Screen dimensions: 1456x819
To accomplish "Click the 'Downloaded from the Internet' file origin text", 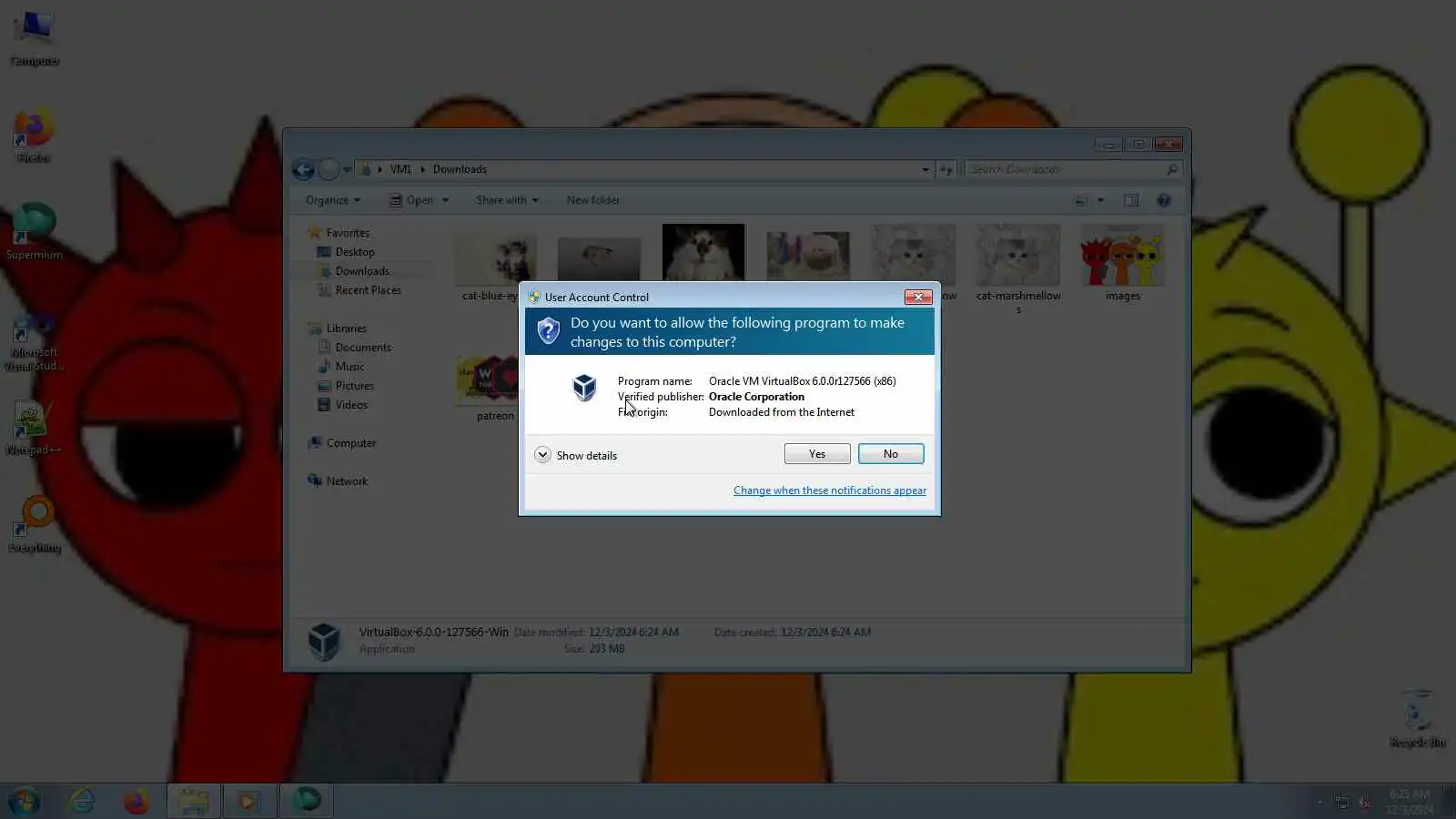I will 782,412.
